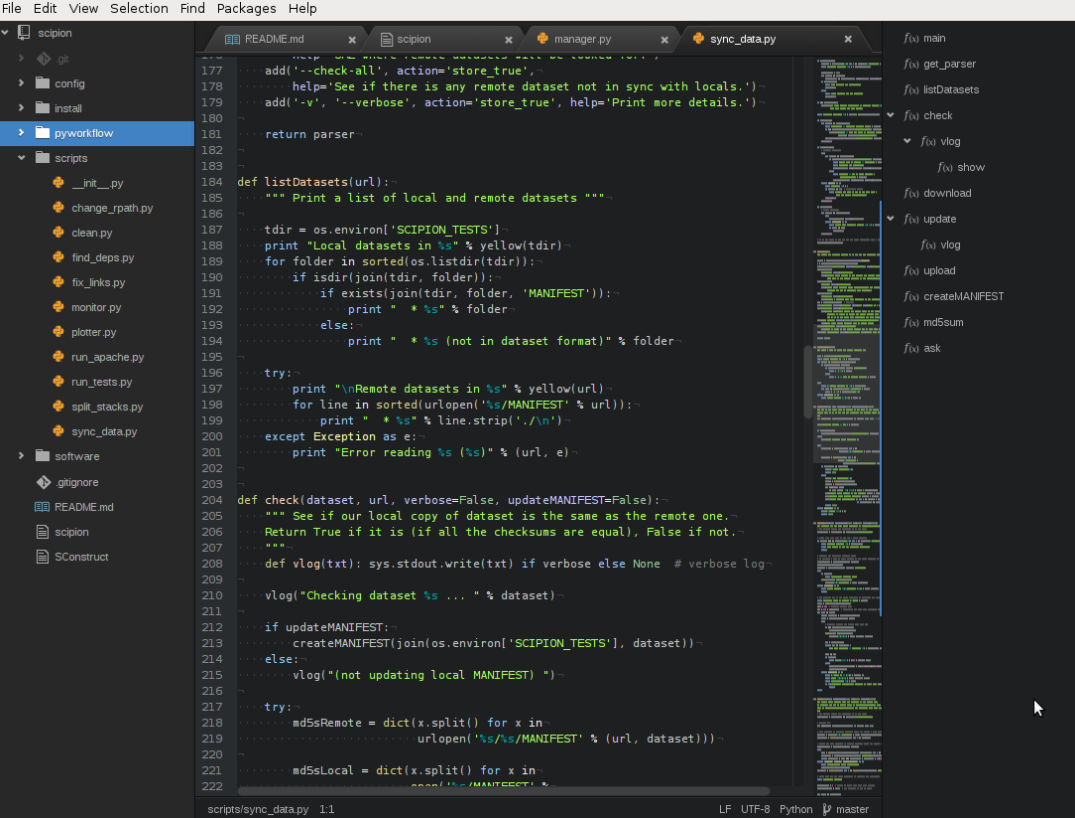Open plotter.py in the file tree

[x=94, y=332]
